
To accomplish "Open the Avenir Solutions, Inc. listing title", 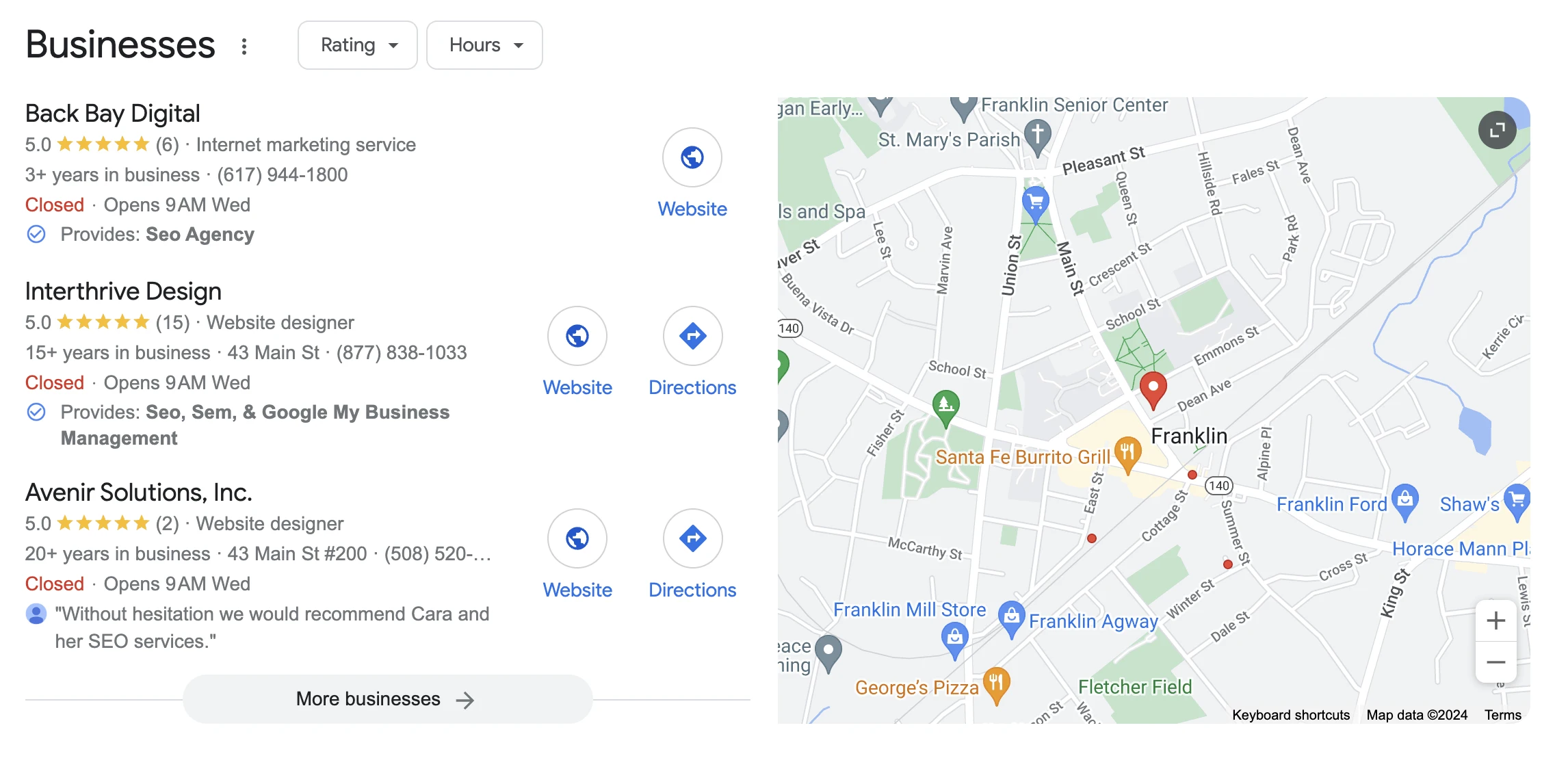I will point(138,493).
